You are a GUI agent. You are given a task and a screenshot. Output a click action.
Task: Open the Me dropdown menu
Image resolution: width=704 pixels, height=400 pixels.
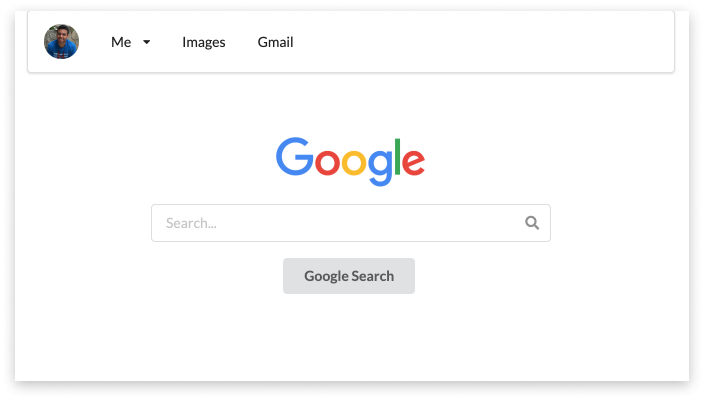(131, 42)
